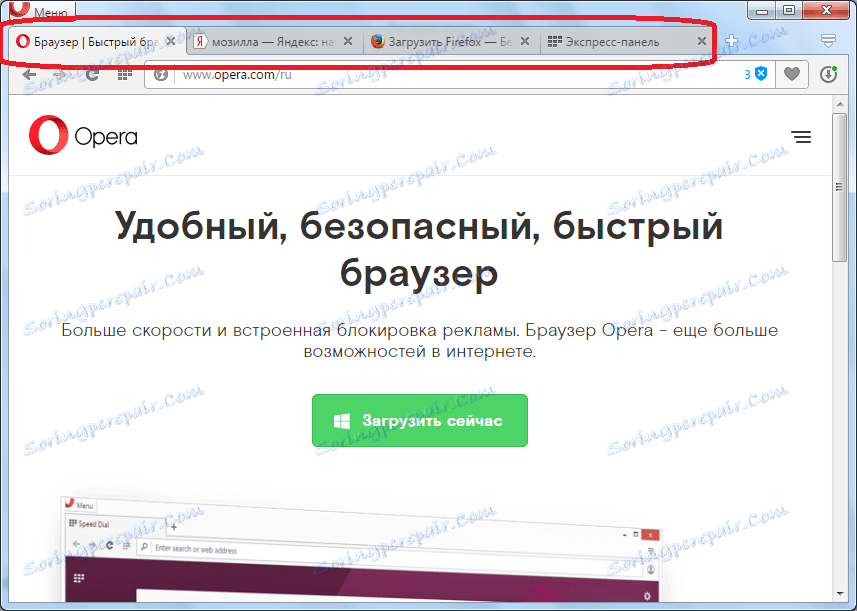Maximize the Opera window
This screenshot has width=857, height=611.
click(789, 10)
